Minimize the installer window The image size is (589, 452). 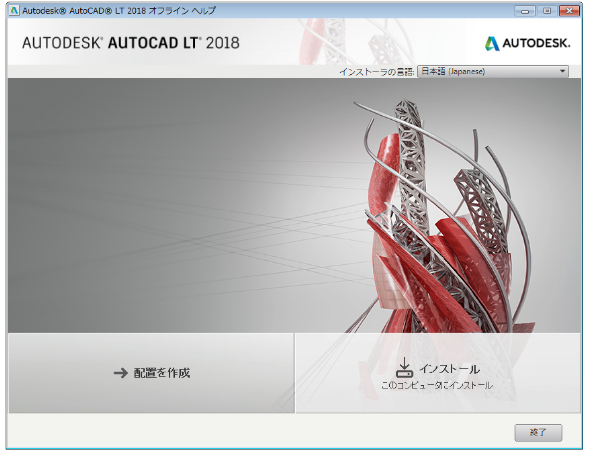pos(525,11)
